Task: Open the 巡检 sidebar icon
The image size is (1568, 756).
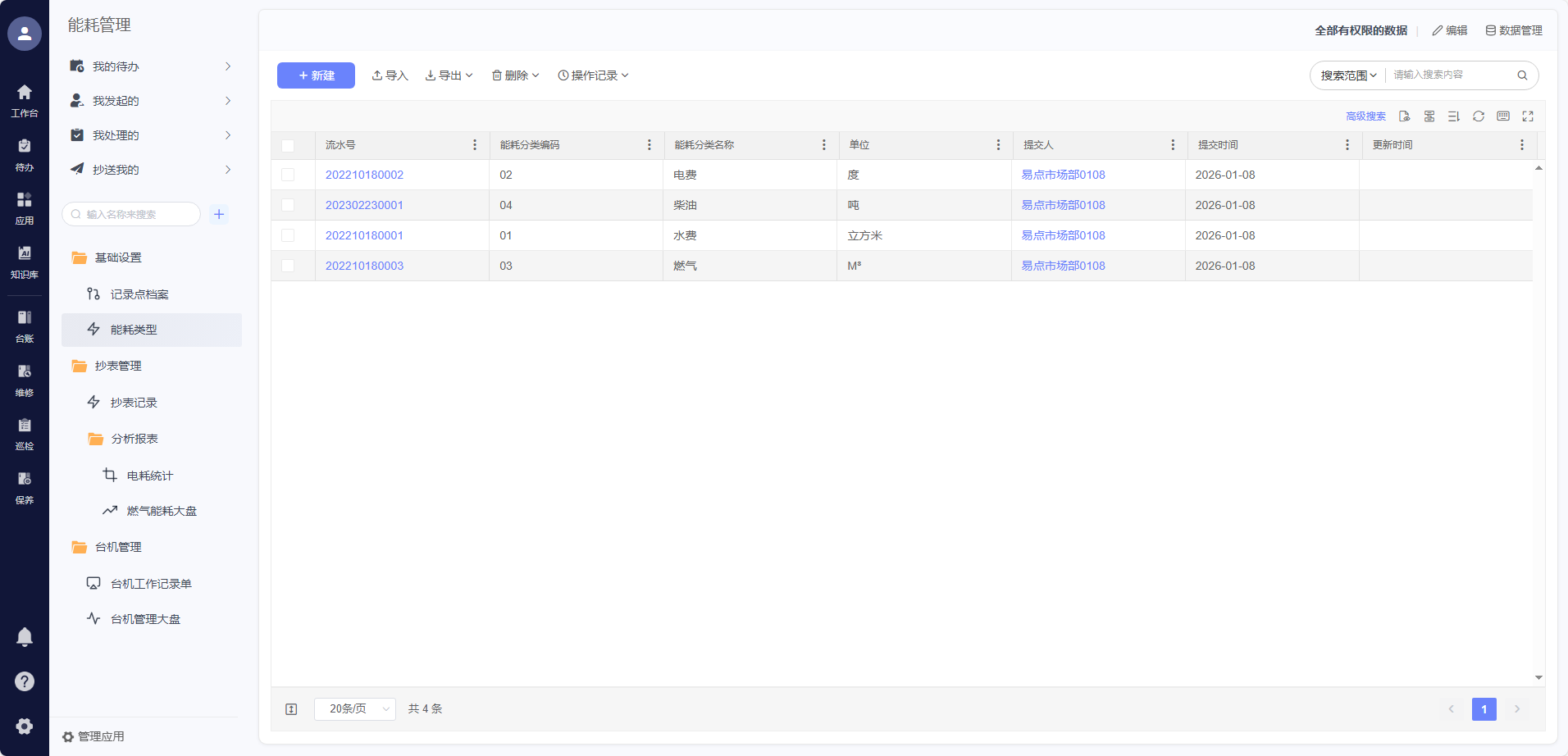Action: [x=25, y=433]
